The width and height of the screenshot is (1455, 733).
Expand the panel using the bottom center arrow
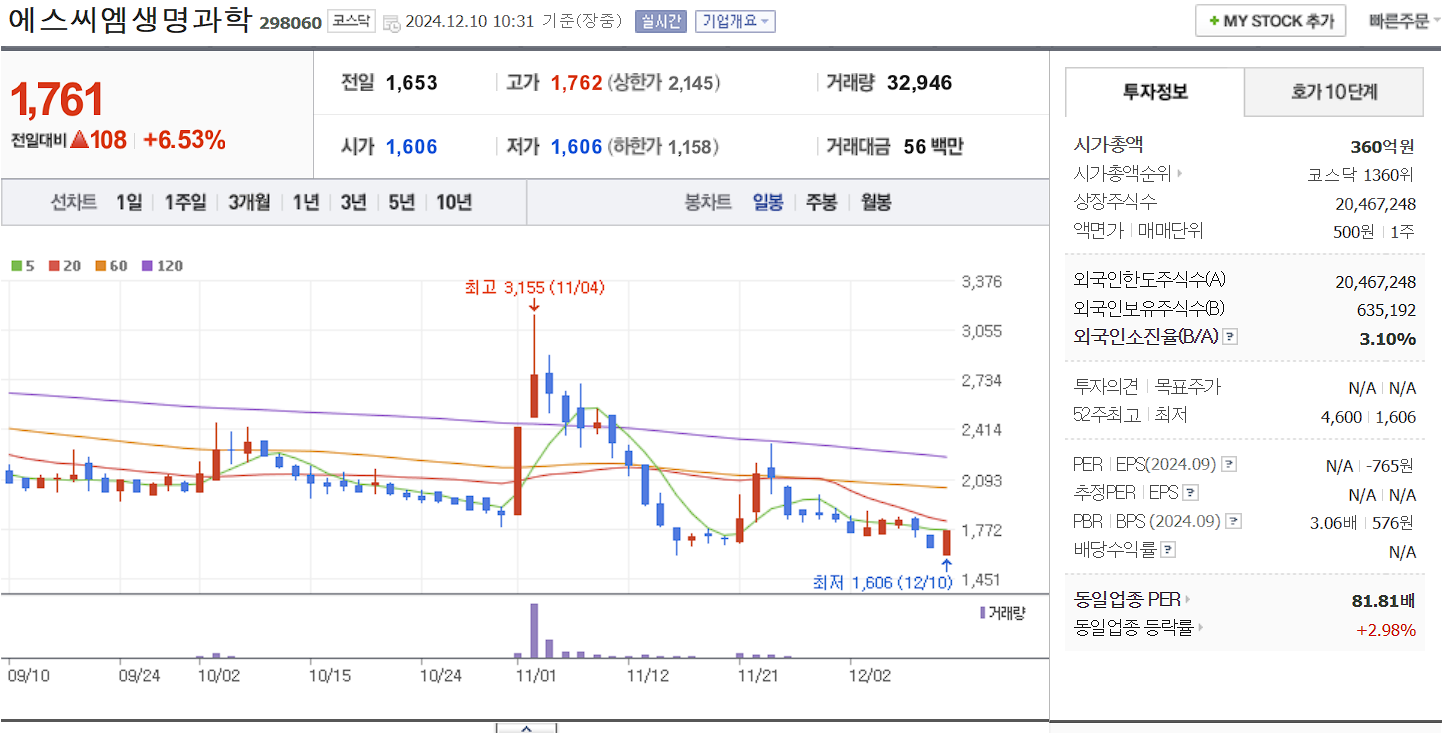(x=527, y=728)
